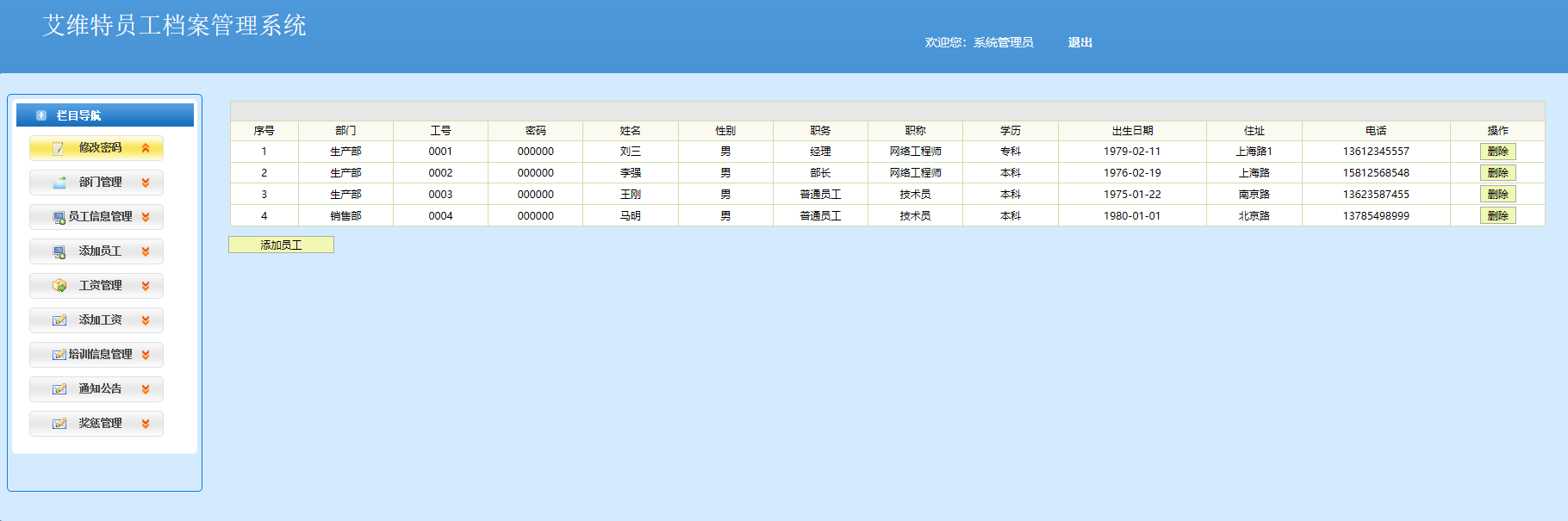The image size is (1568, 521).
Task: Click the plus icon beside 栏目导航
Action: [x=41, y=115]
